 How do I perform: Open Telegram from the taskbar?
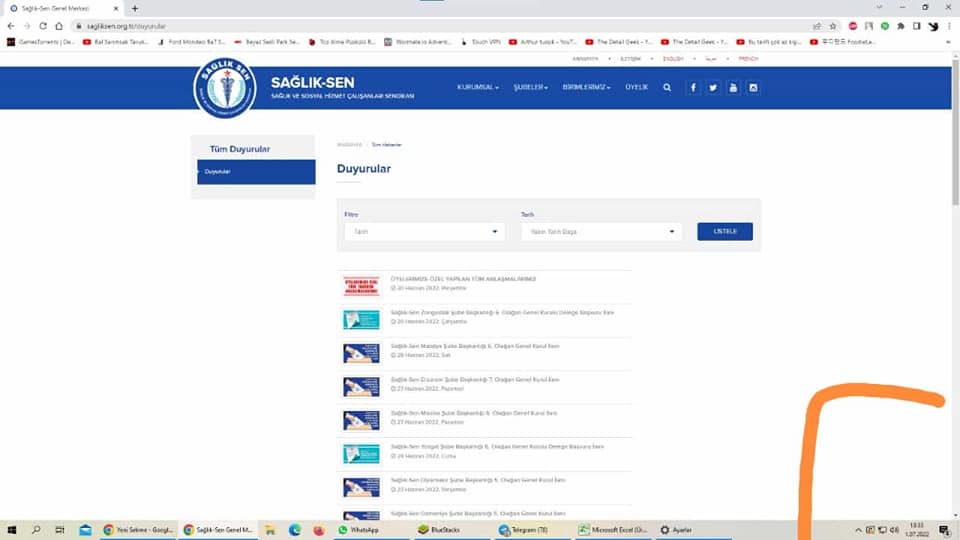click(x=523, y=530)
